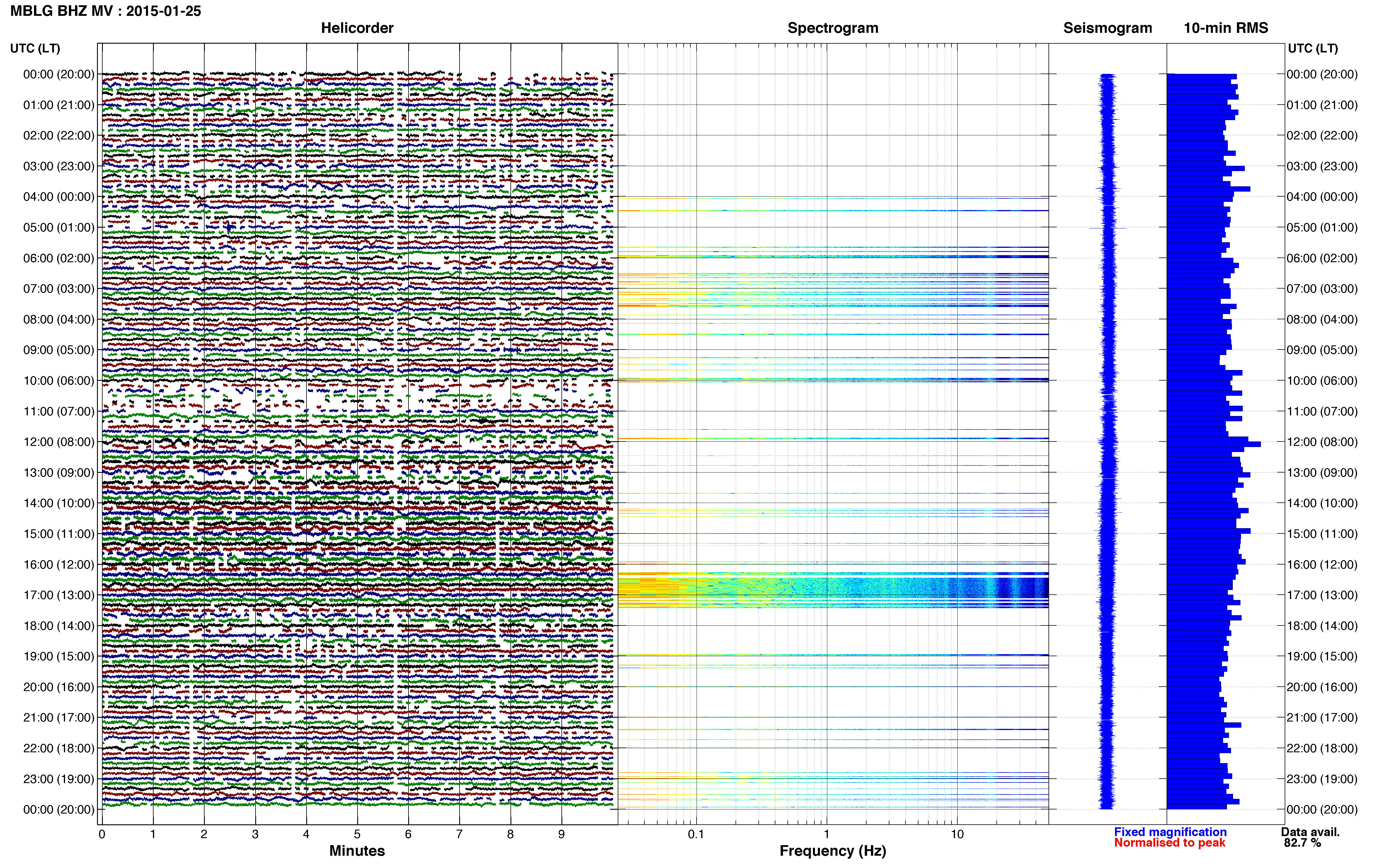Click the '10-min RMS' panel heading
1389x868 pixels.
tap(1225, 28)
